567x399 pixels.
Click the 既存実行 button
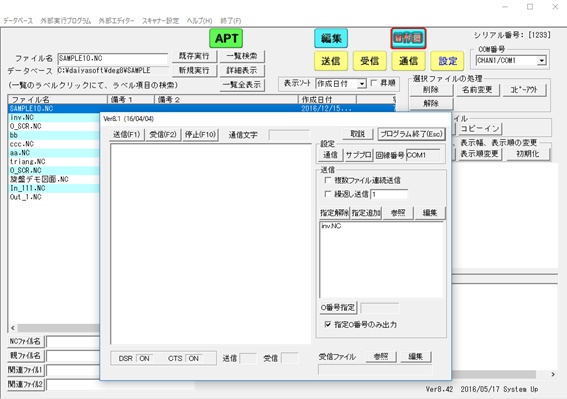tap(194, 56)
